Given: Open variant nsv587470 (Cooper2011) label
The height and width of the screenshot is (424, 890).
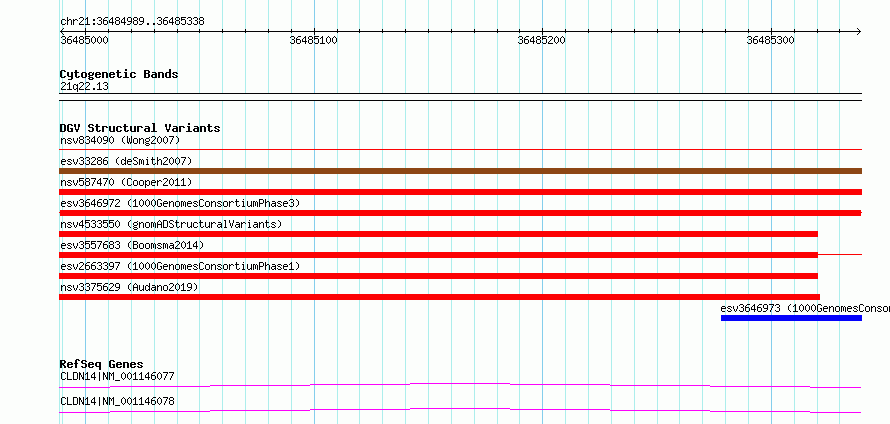Looking at the screenshot, I should pos(126,182).
